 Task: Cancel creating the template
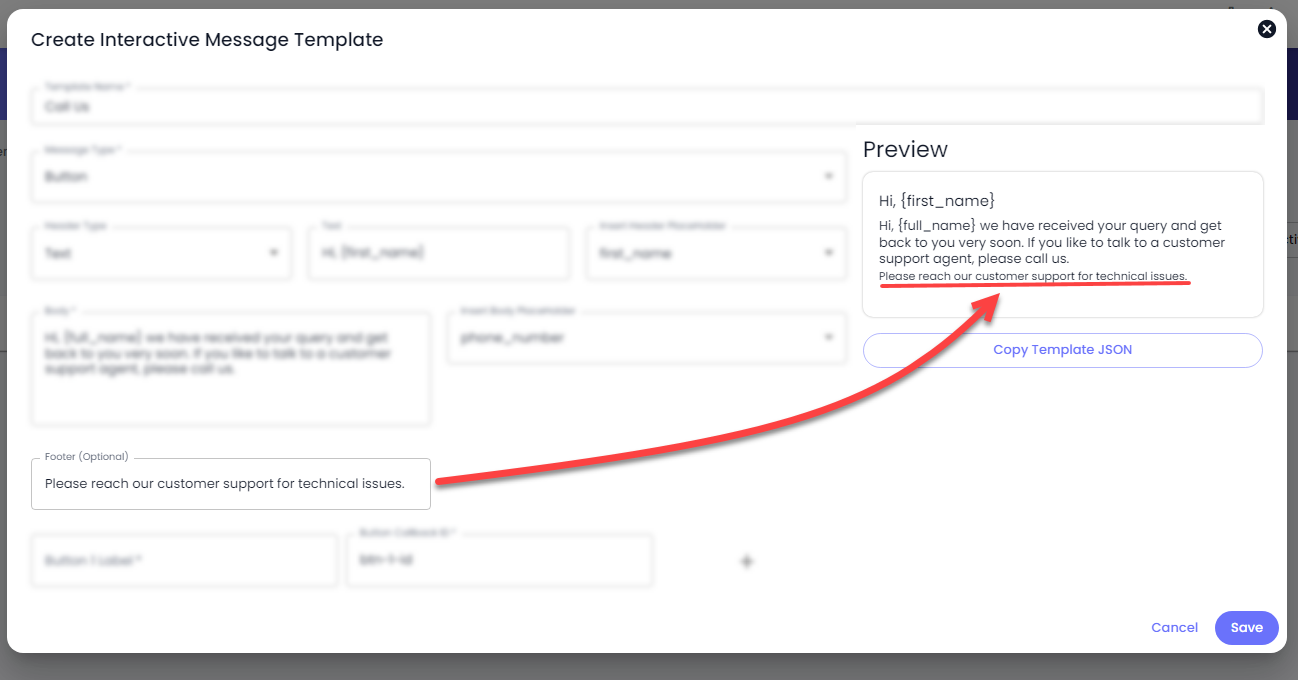point(1174,628)
